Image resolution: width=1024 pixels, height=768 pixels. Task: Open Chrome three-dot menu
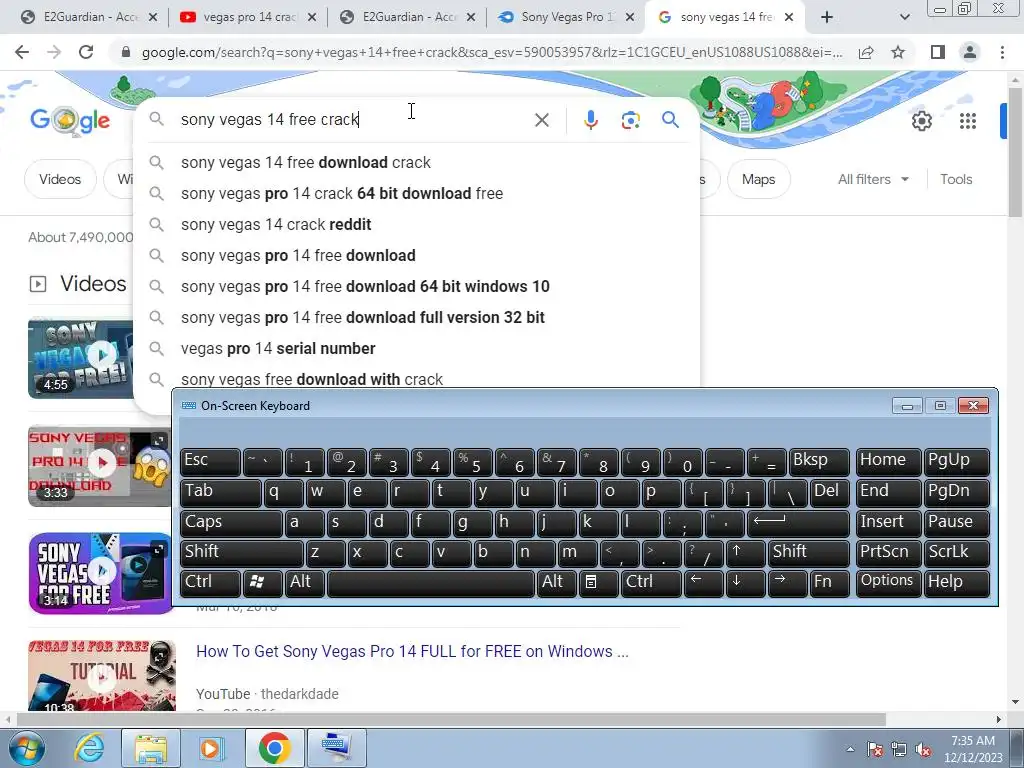1002,52
